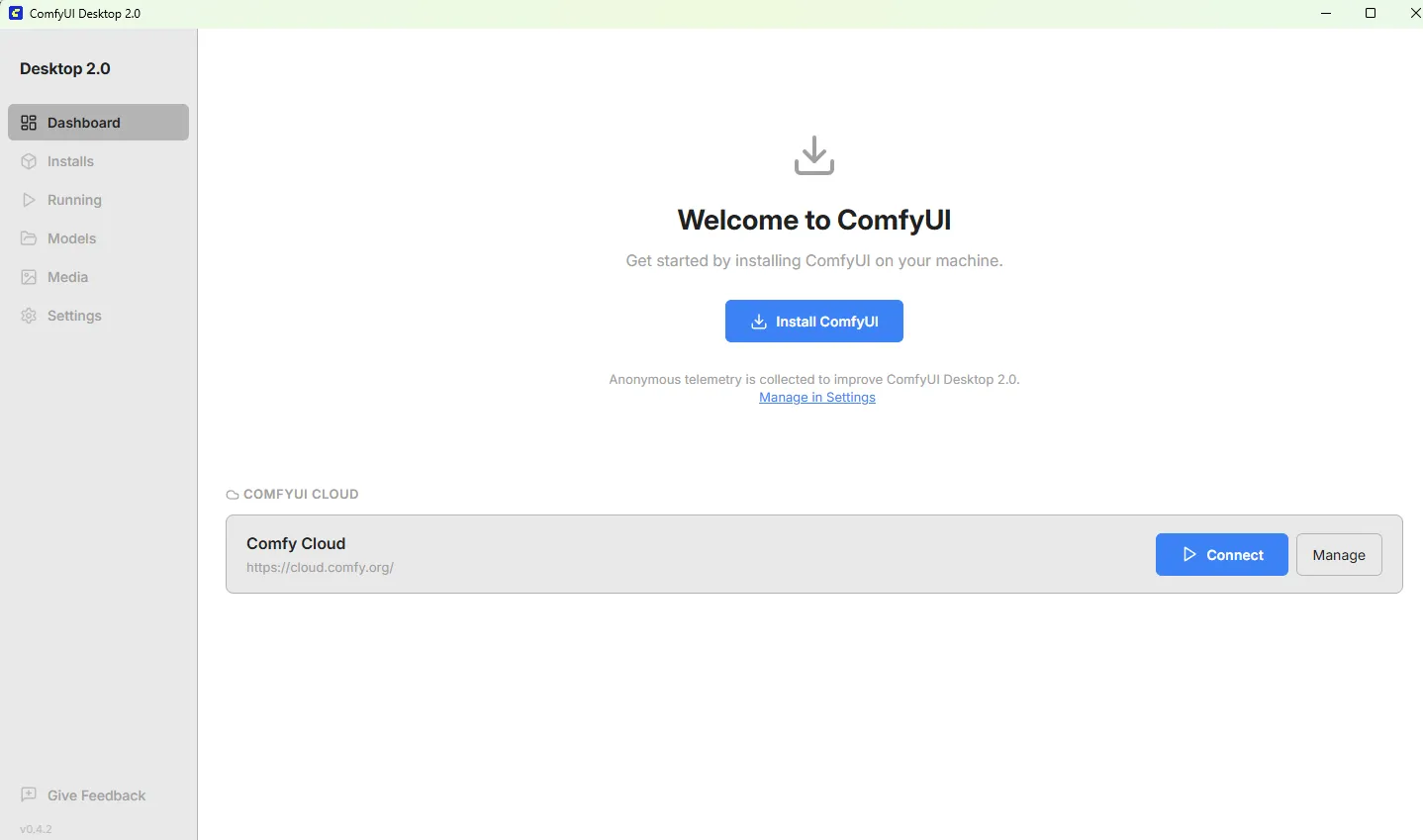Click the cloud icon beside COMFYUI CLOUD

232,495
